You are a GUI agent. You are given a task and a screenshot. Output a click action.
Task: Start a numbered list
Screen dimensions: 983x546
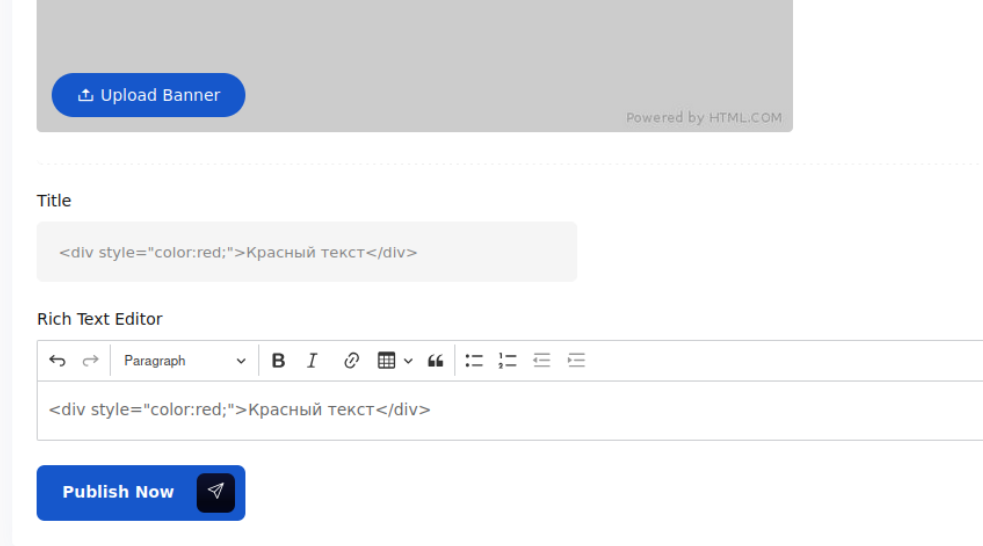coord(508,361)
